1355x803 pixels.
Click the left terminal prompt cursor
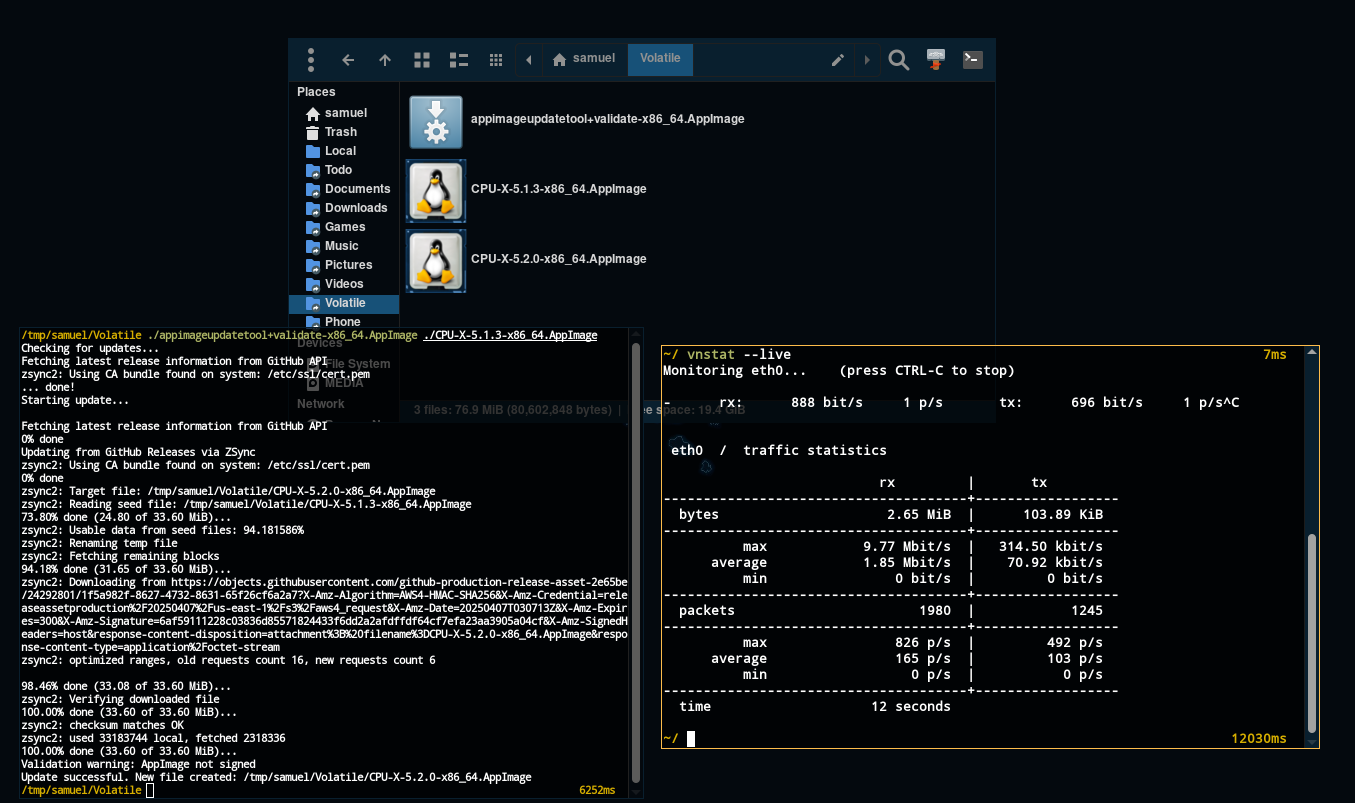click(150, 790)
